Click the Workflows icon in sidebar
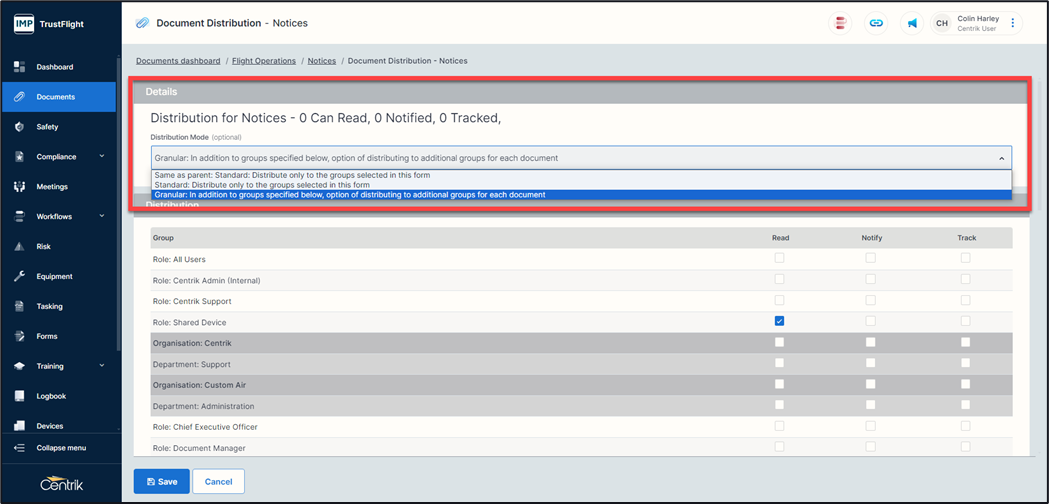This screenshot has height=504, width=1049. (x=19, y=217)
